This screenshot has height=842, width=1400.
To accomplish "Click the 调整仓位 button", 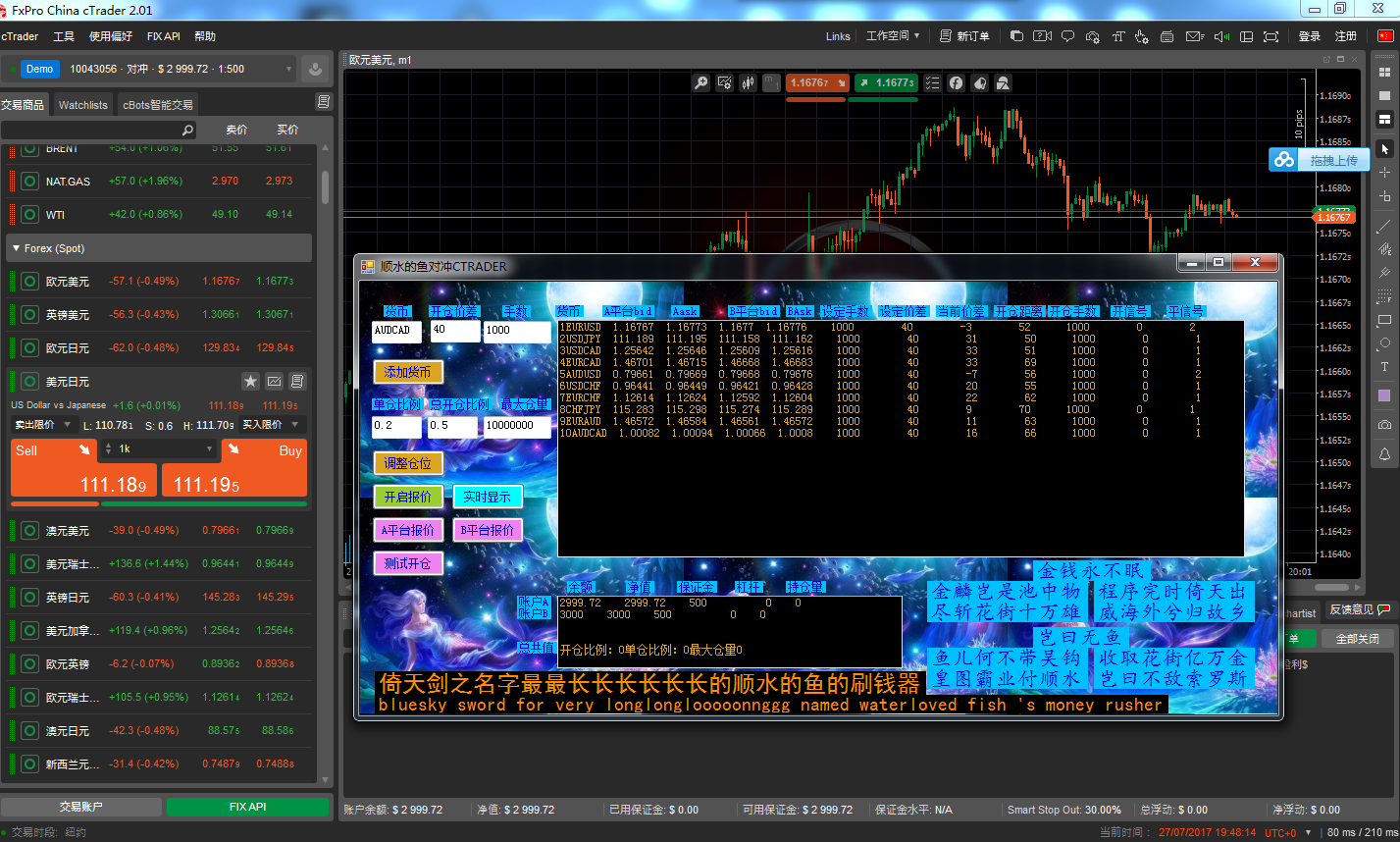I will (x=408, y=463).
